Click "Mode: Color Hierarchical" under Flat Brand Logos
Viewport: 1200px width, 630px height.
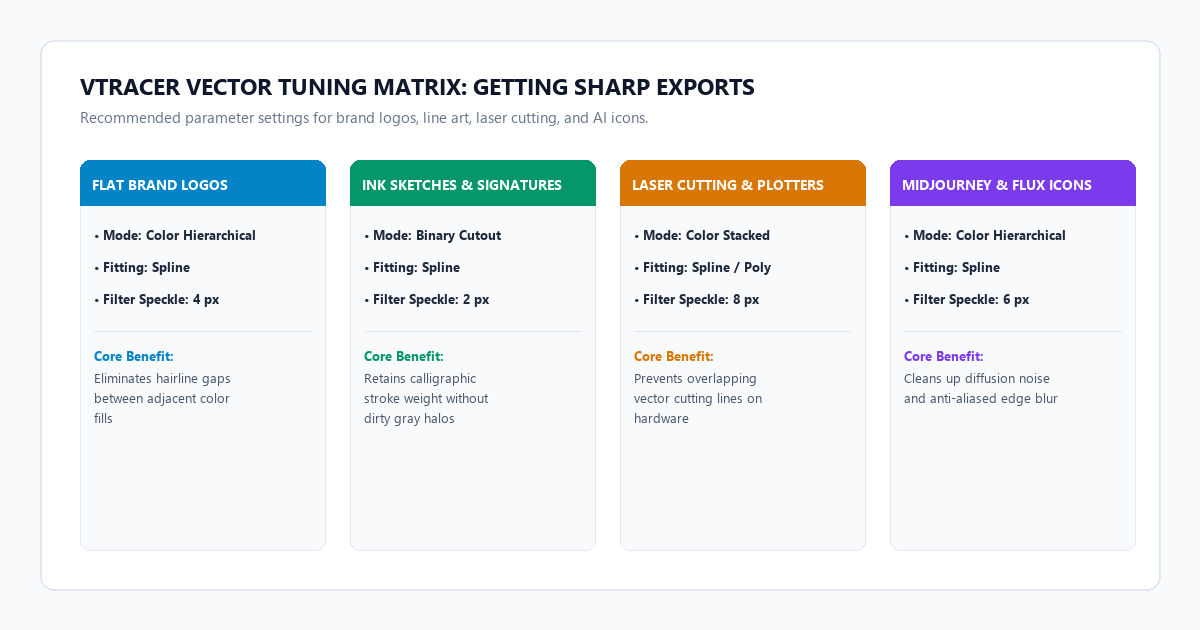[x=175, y=236]
